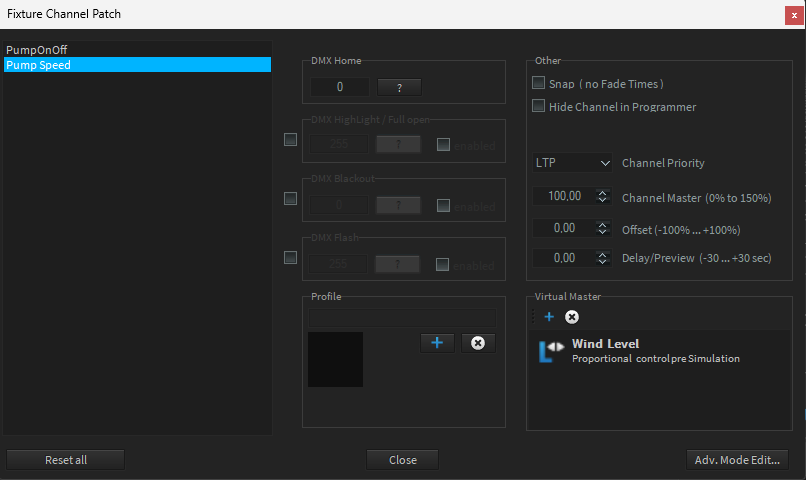This screenshot has height=480, width=806.
Task: Remove Virtual Master with the X icon
Action: (x=572, y=317)
